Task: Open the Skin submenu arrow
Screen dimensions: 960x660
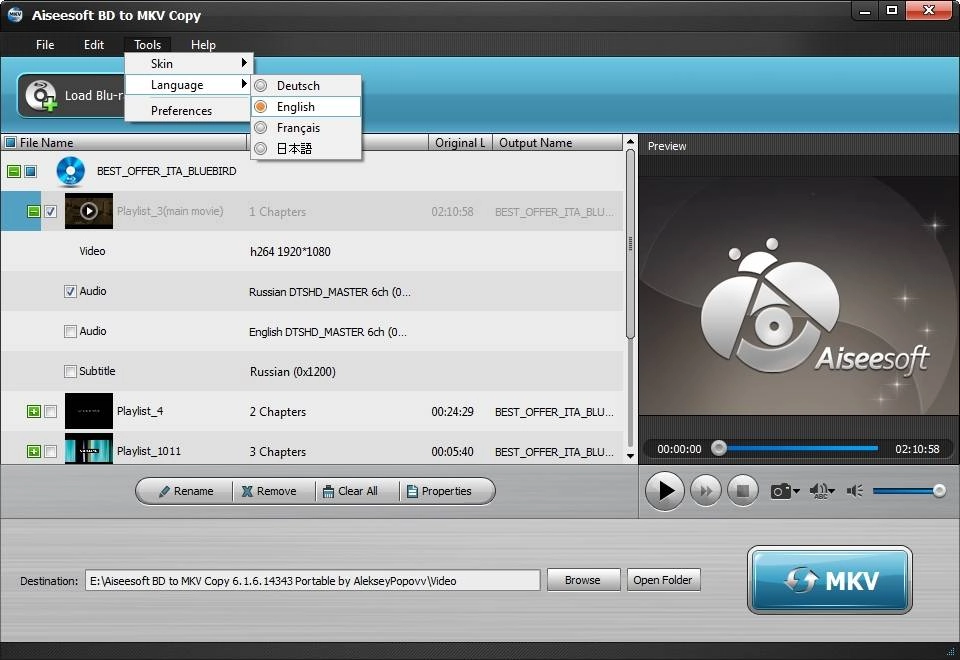Action: click(244, 63)
